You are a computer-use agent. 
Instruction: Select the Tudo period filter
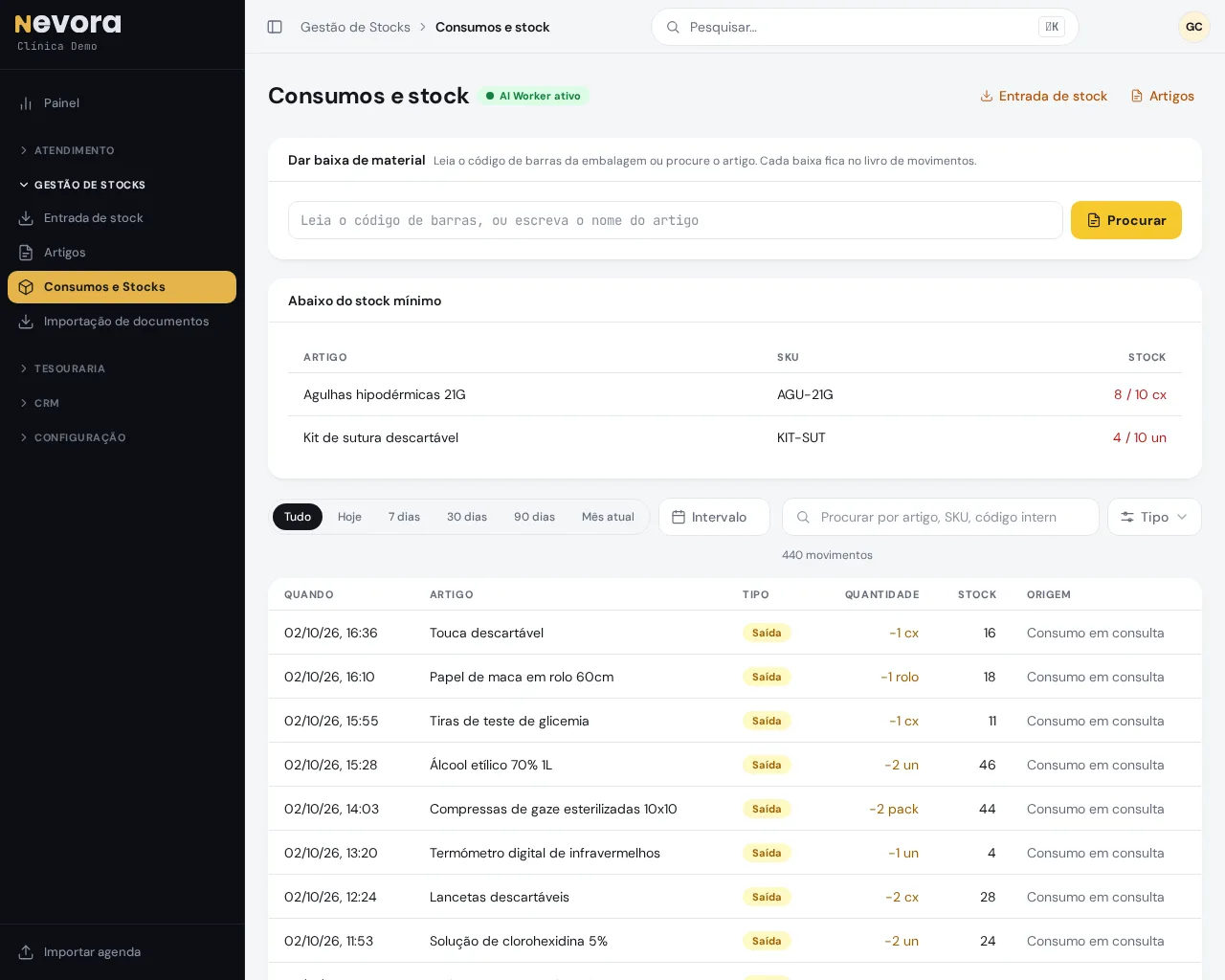(298, 517)
